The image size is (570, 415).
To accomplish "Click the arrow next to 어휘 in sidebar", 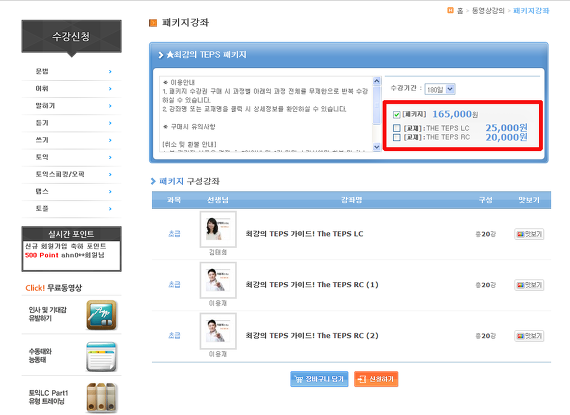I will pyautogui.click(x=110, y=89).
